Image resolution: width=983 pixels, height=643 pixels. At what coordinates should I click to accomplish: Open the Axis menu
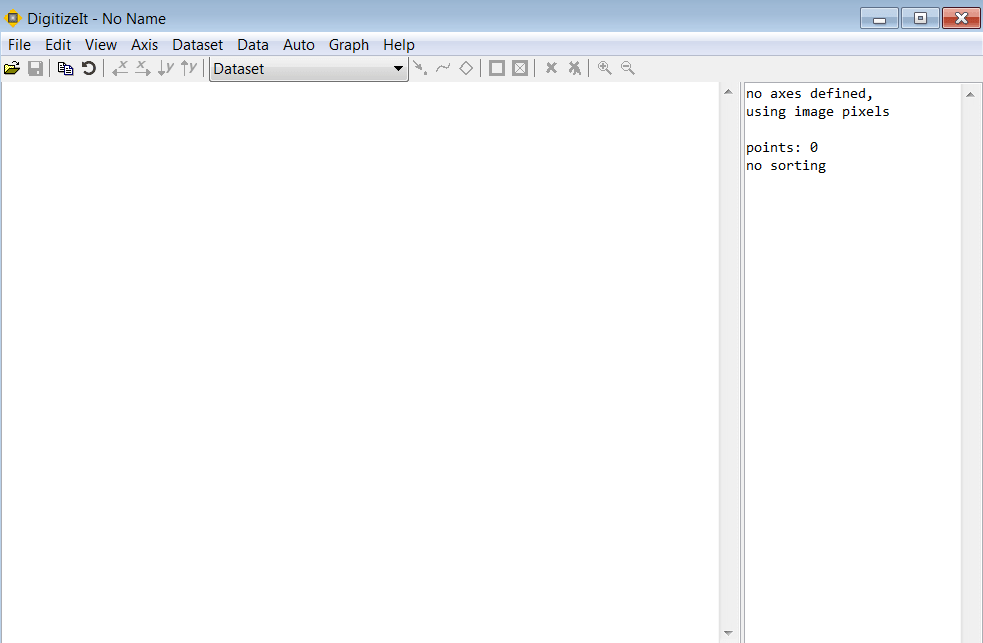(x=144, y=45)
